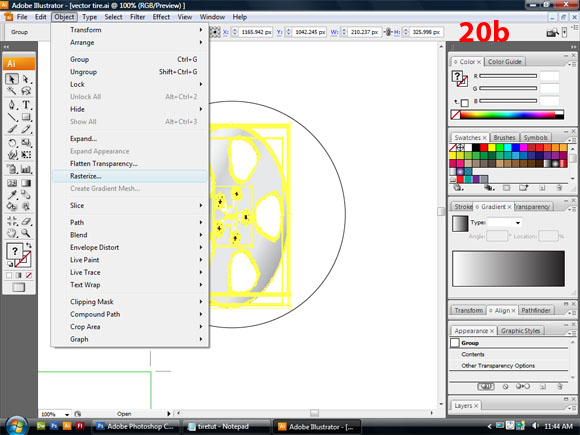Screen dimensions: 580x435
Task: Select the Pen tool
Action: [12, 105]
